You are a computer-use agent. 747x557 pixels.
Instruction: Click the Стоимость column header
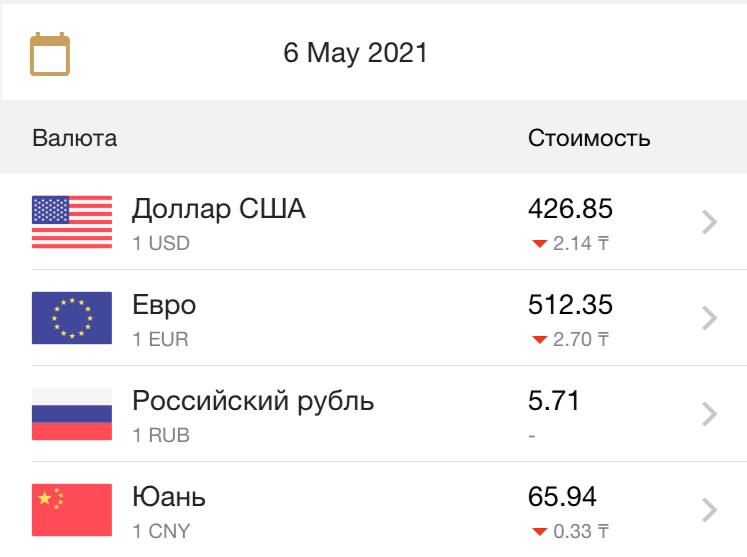(589, 138)
